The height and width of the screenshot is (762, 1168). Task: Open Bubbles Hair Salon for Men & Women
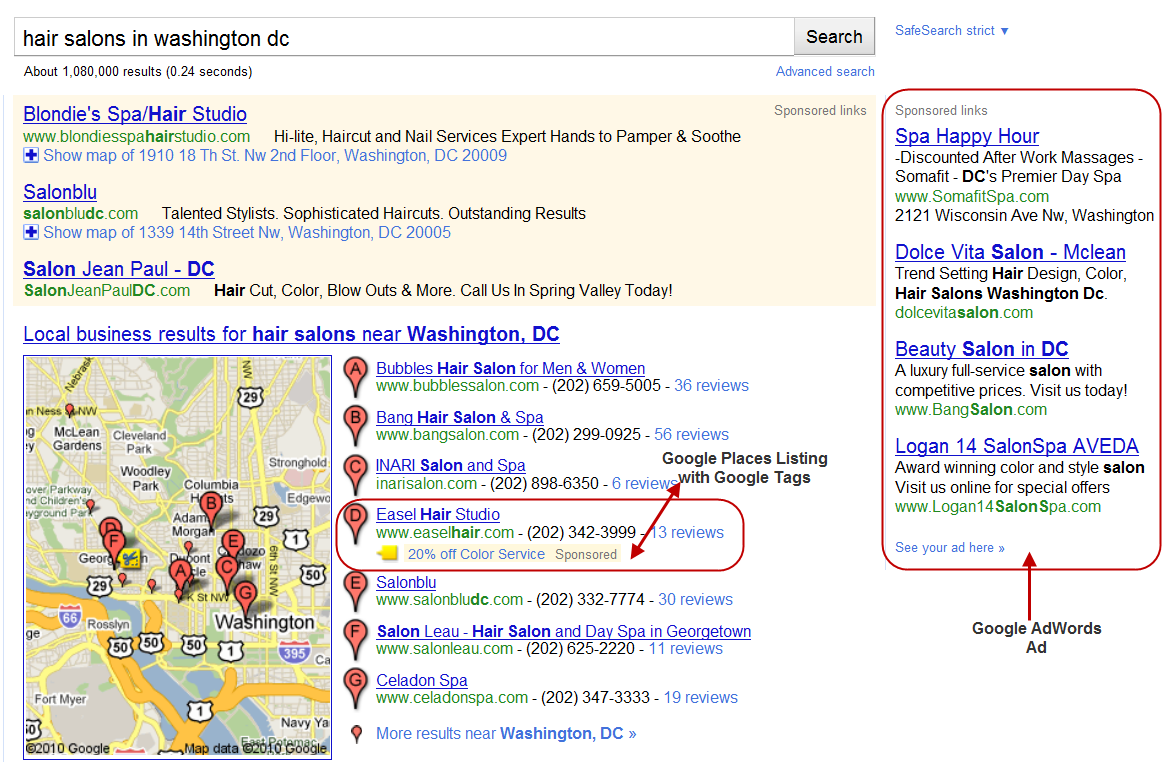(x=510, y=368)
